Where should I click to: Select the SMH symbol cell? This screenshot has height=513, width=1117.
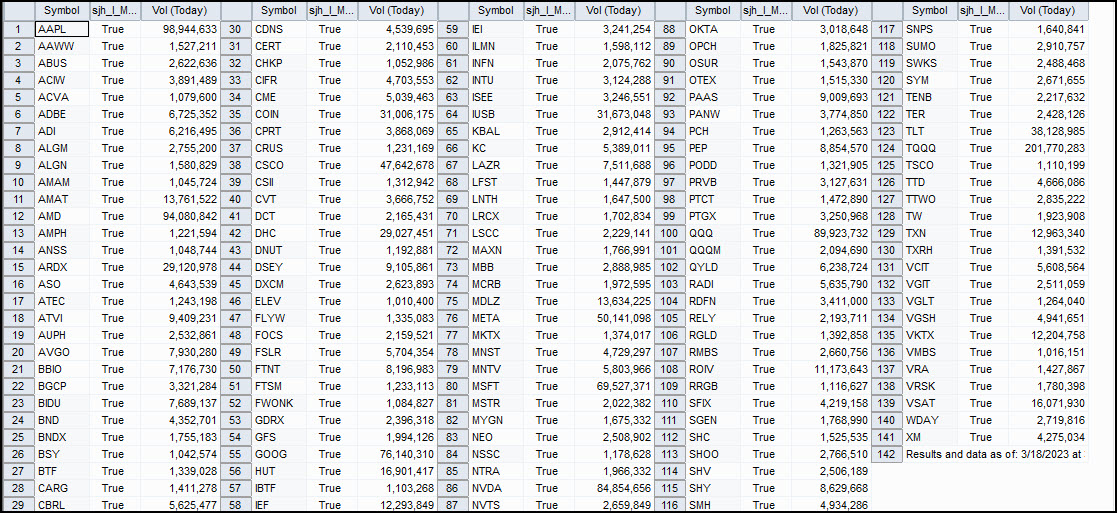click(713, 504)
